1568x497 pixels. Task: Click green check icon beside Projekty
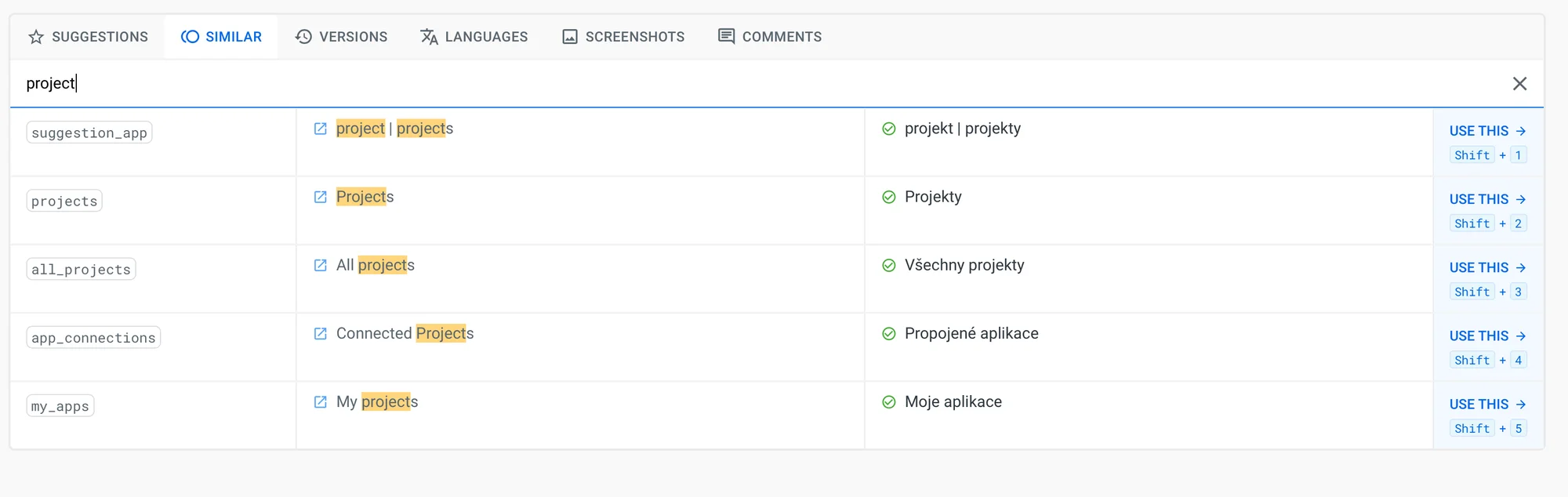tap(888, 197)
